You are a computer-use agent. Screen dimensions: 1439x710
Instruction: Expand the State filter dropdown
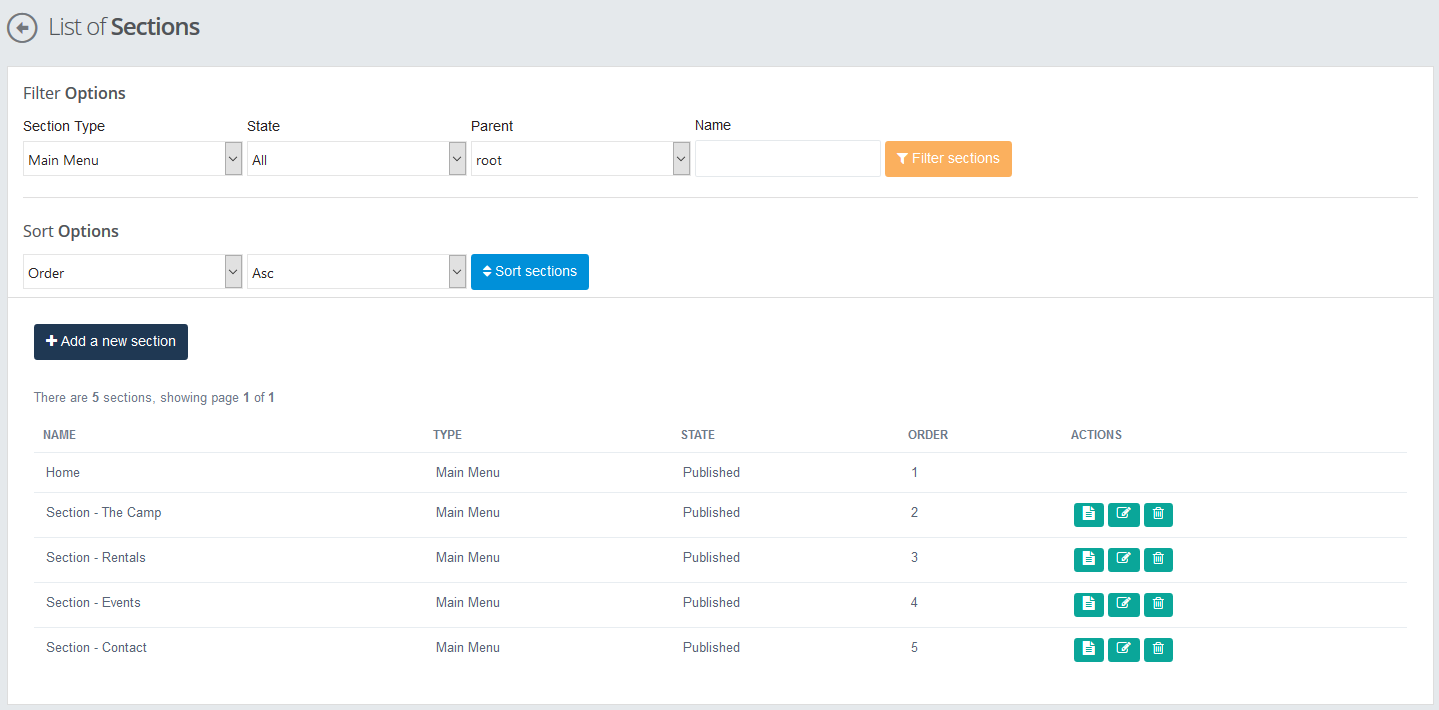tap(356, 159)
